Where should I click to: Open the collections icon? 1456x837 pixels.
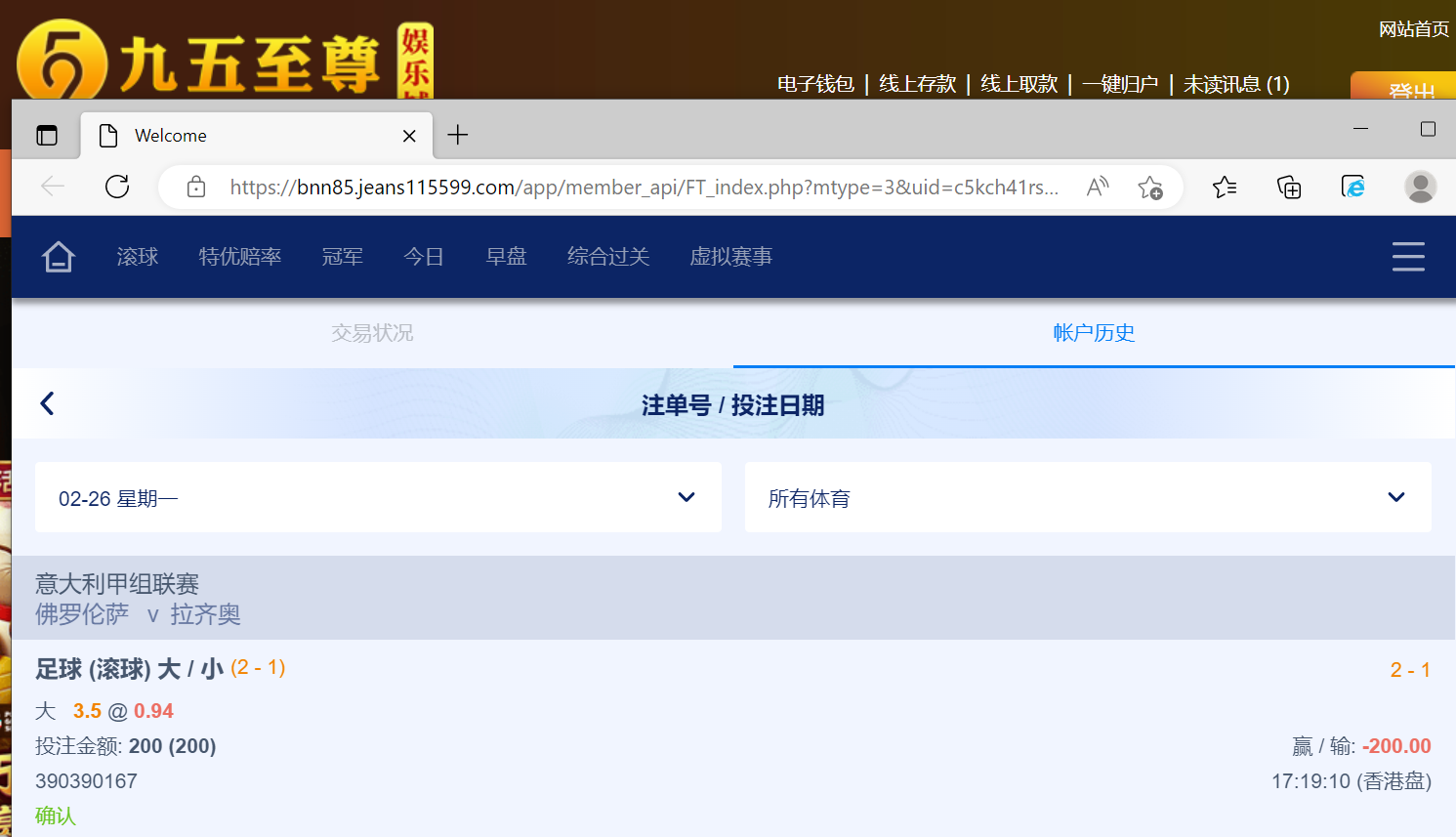(x=1289, y=187)
